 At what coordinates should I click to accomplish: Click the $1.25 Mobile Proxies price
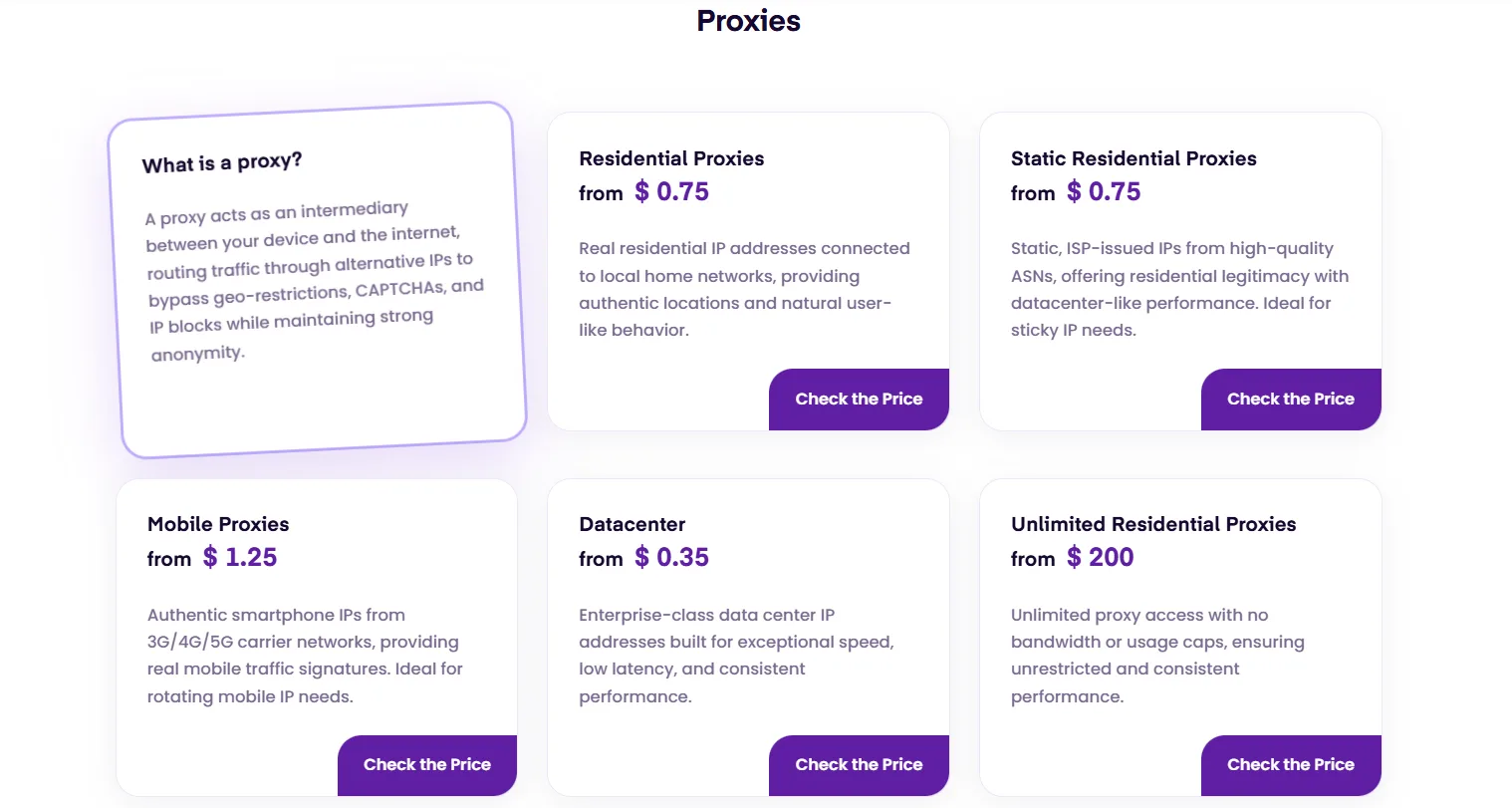[240, 557]
